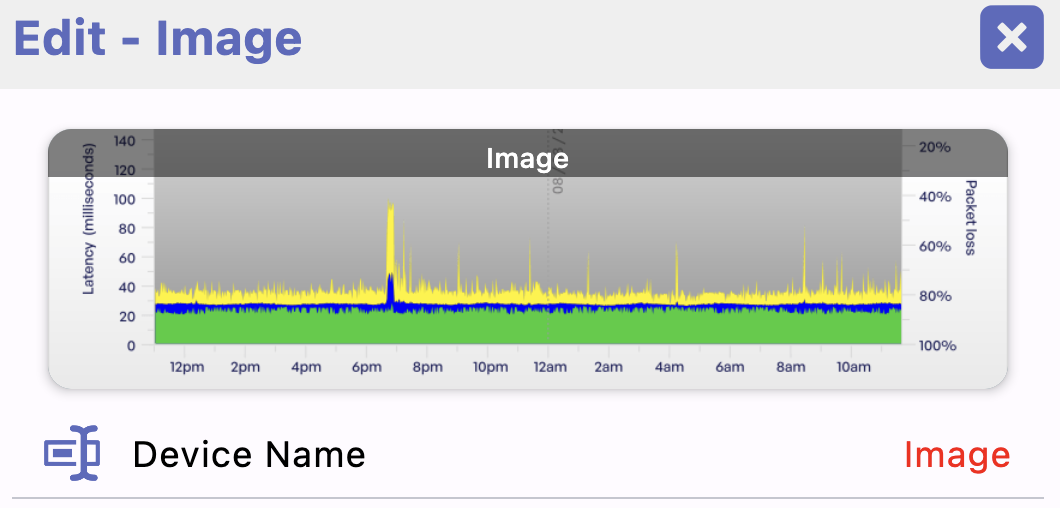The width and height of the screenshot is (1060, 508).
Task: Click the 12pm label on time axis
Action: pos(186,367)
